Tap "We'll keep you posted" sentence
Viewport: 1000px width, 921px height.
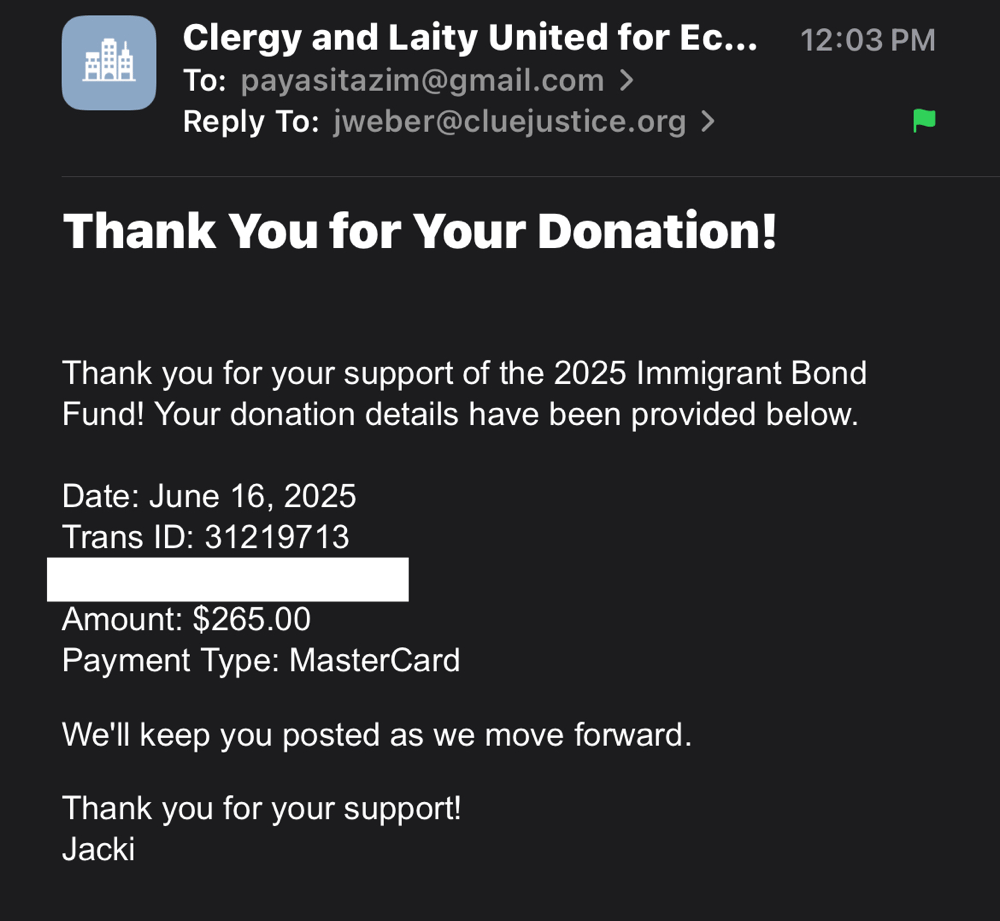[377, 735]
